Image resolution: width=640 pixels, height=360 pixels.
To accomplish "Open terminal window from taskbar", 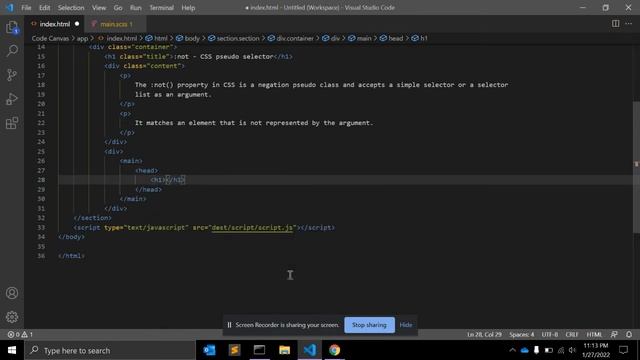I will [x=259, y=350].
